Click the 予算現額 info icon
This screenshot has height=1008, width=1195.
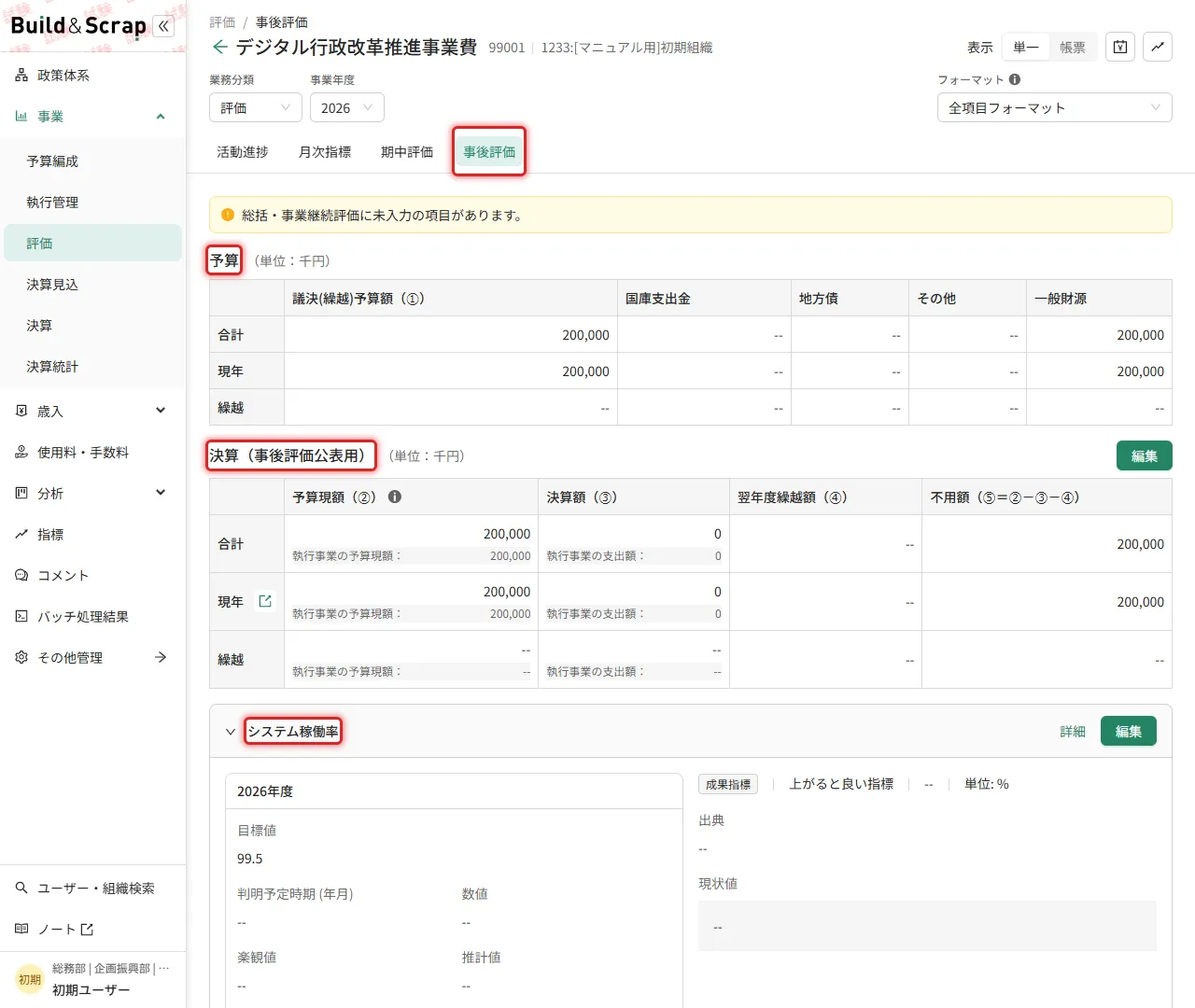(395, 497)
